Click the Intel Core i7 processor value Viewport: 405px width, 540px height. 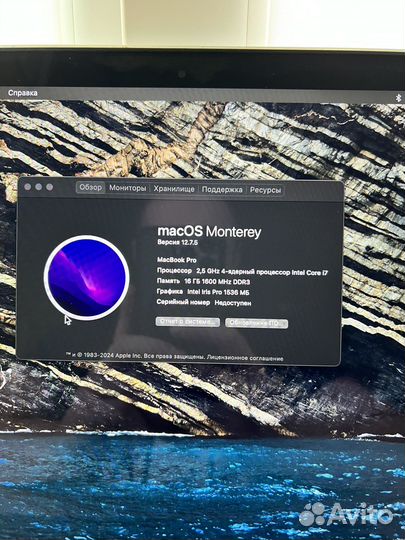(262, 272)
